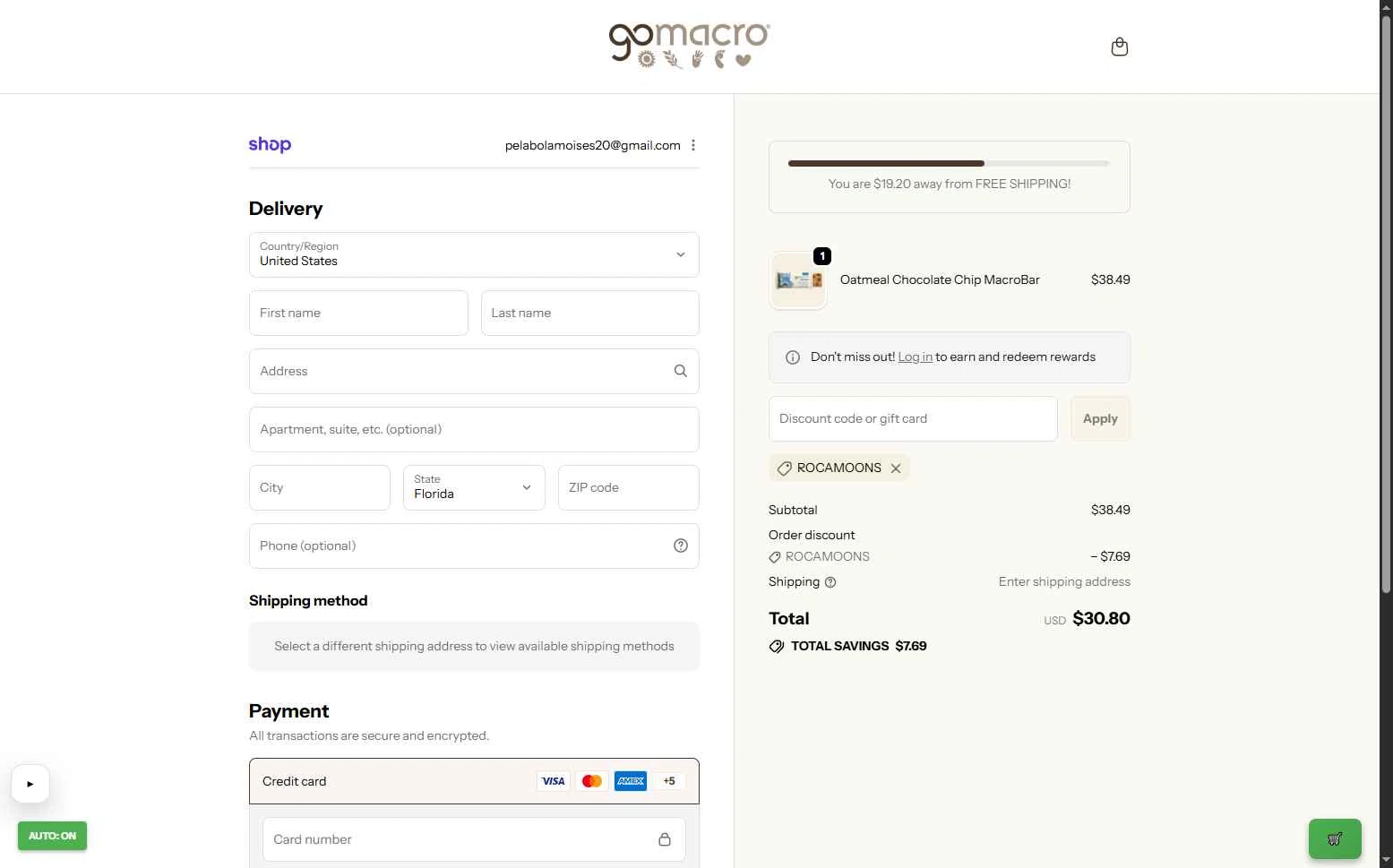Toggle the AUTO: ON button
This screenshot has height=868, width=1393.
click(52, 836)
